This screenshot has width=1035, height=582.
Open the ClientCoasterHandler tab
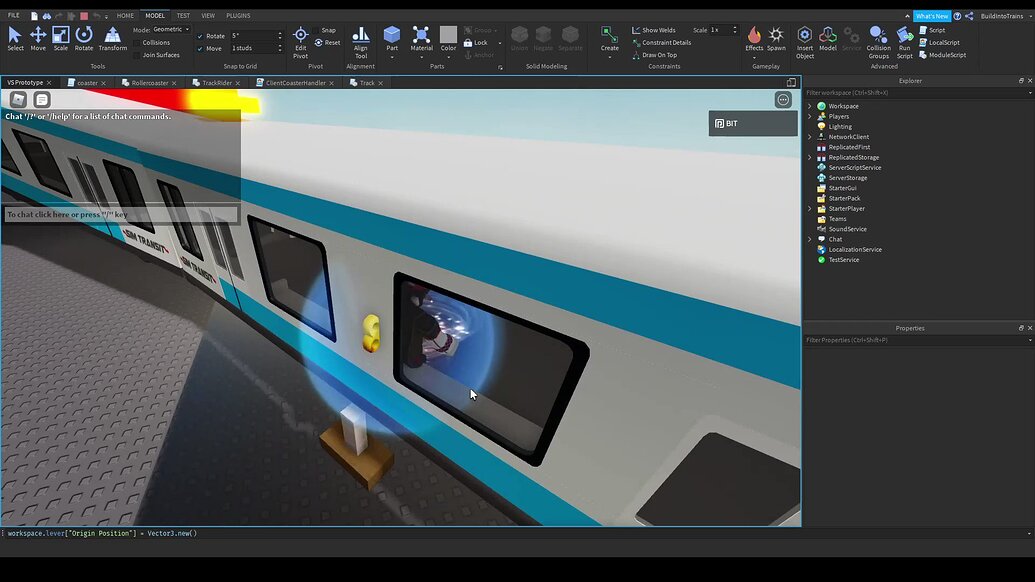[295, 83]
